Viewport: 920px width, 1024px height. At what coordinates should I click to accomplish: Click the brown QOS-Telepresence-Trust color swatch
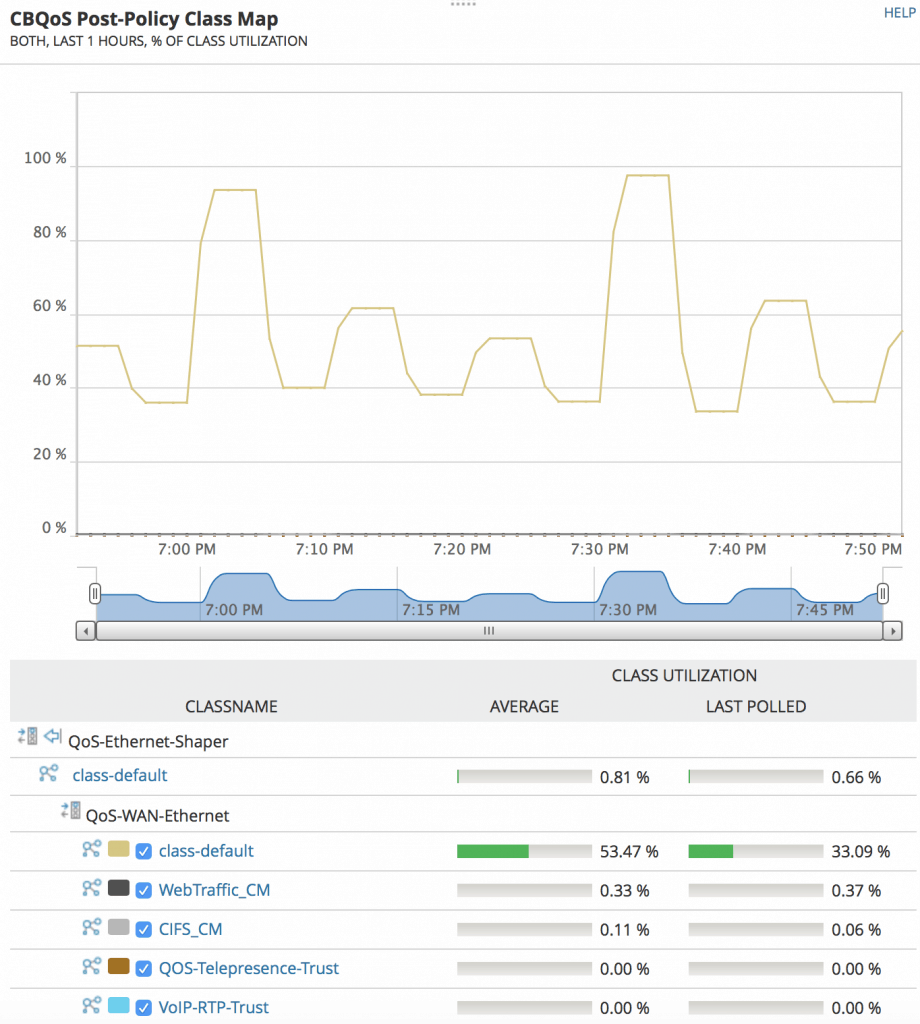point(118,966)
